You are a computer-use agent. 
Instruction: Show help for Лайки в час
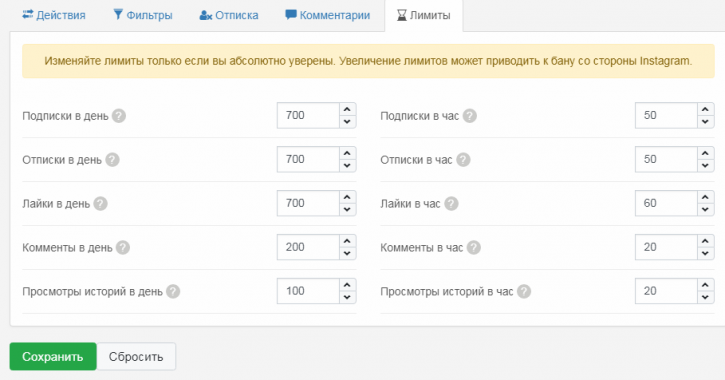[451, 204]
